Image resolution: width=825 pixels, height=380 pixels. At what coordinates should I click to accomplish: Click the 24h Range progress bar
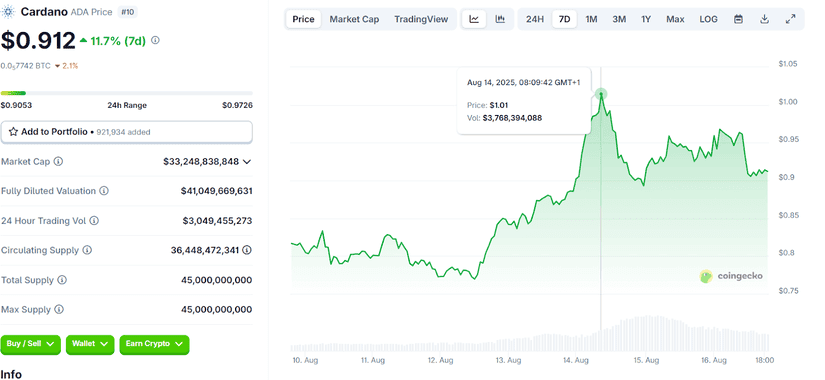click(x=126, y=93)
